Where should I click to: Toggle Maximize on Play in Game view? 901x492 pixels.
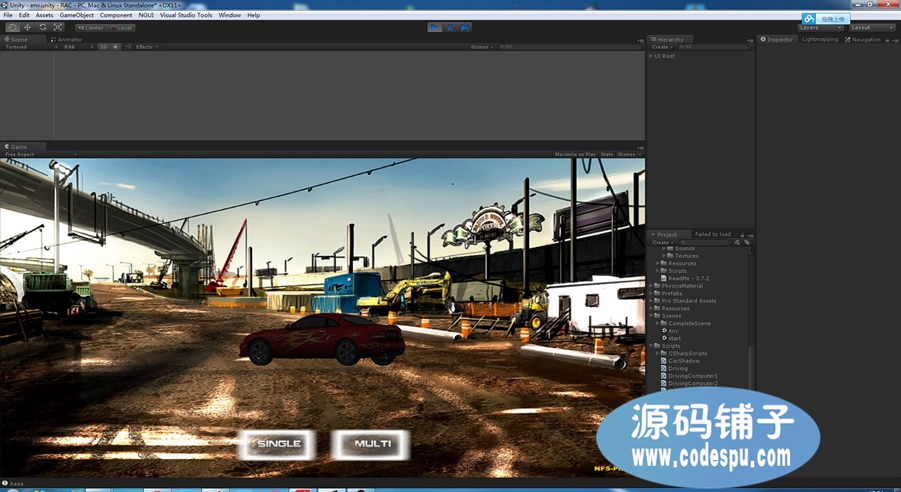(575, 155)
